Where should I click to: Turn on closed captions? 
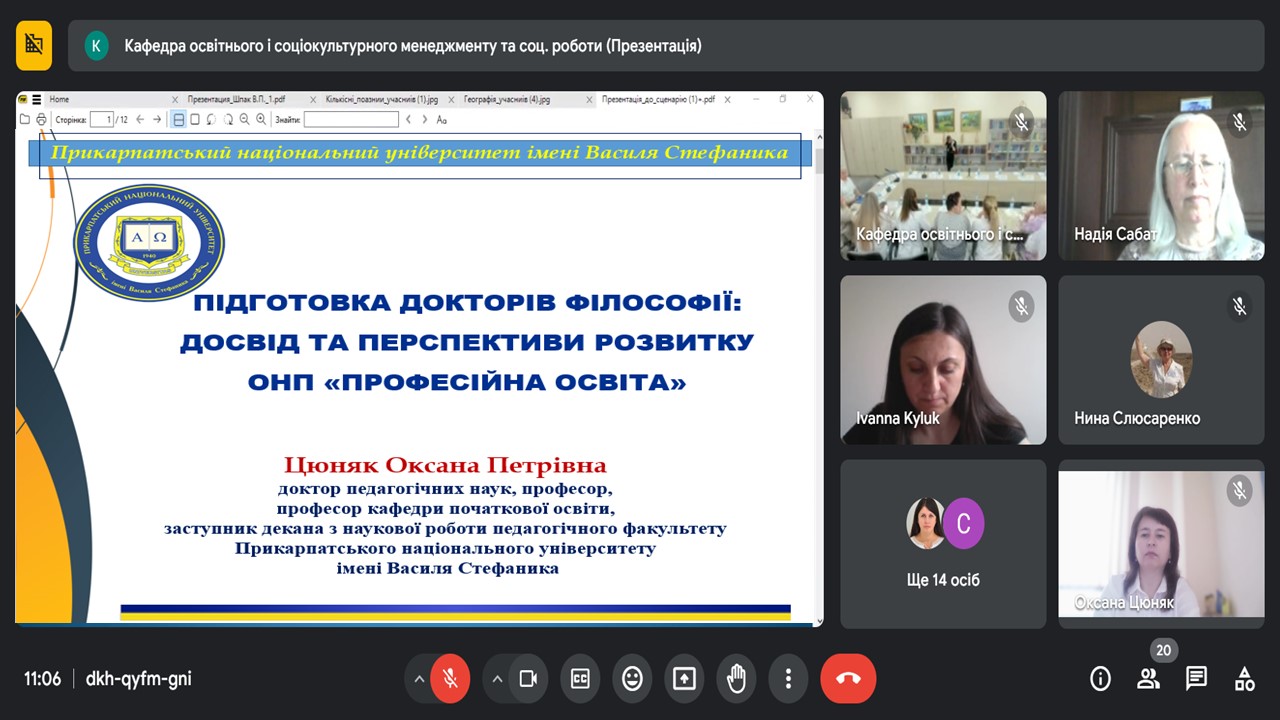(580, 679)
